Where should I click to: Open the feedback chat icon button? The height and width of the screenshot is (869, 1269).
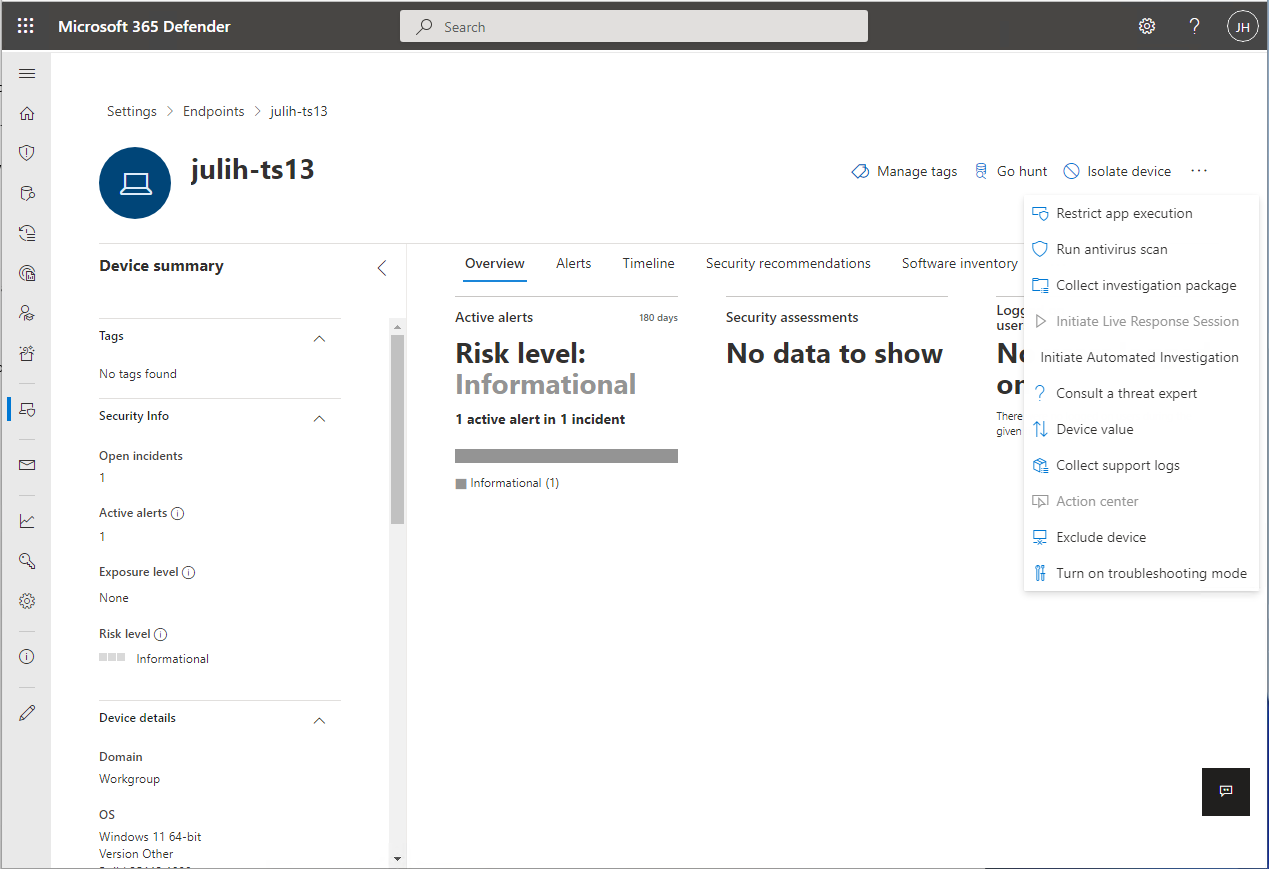(x=1225, y=791)
